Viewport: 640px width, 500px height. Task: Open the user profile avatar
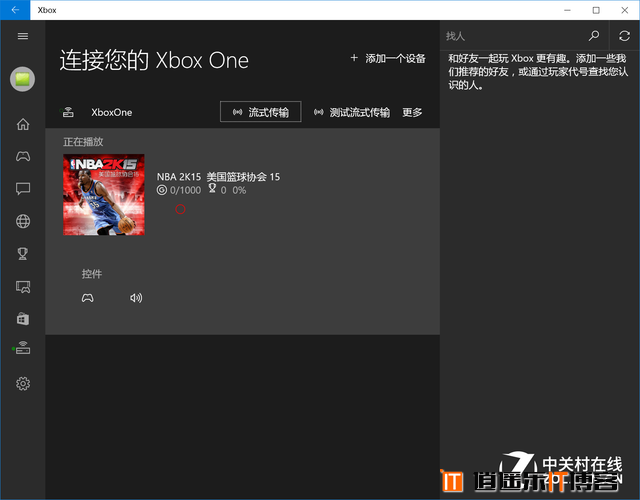22,79
